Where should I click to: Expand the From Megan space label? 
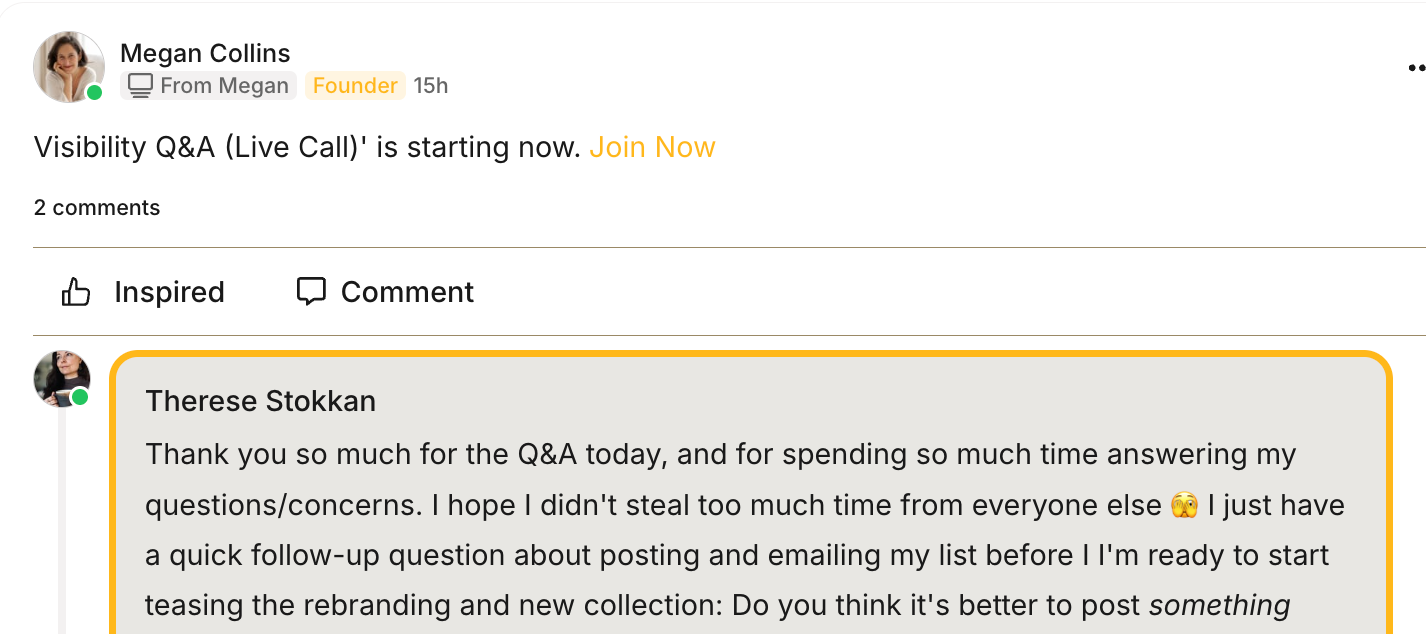point(208,85)
